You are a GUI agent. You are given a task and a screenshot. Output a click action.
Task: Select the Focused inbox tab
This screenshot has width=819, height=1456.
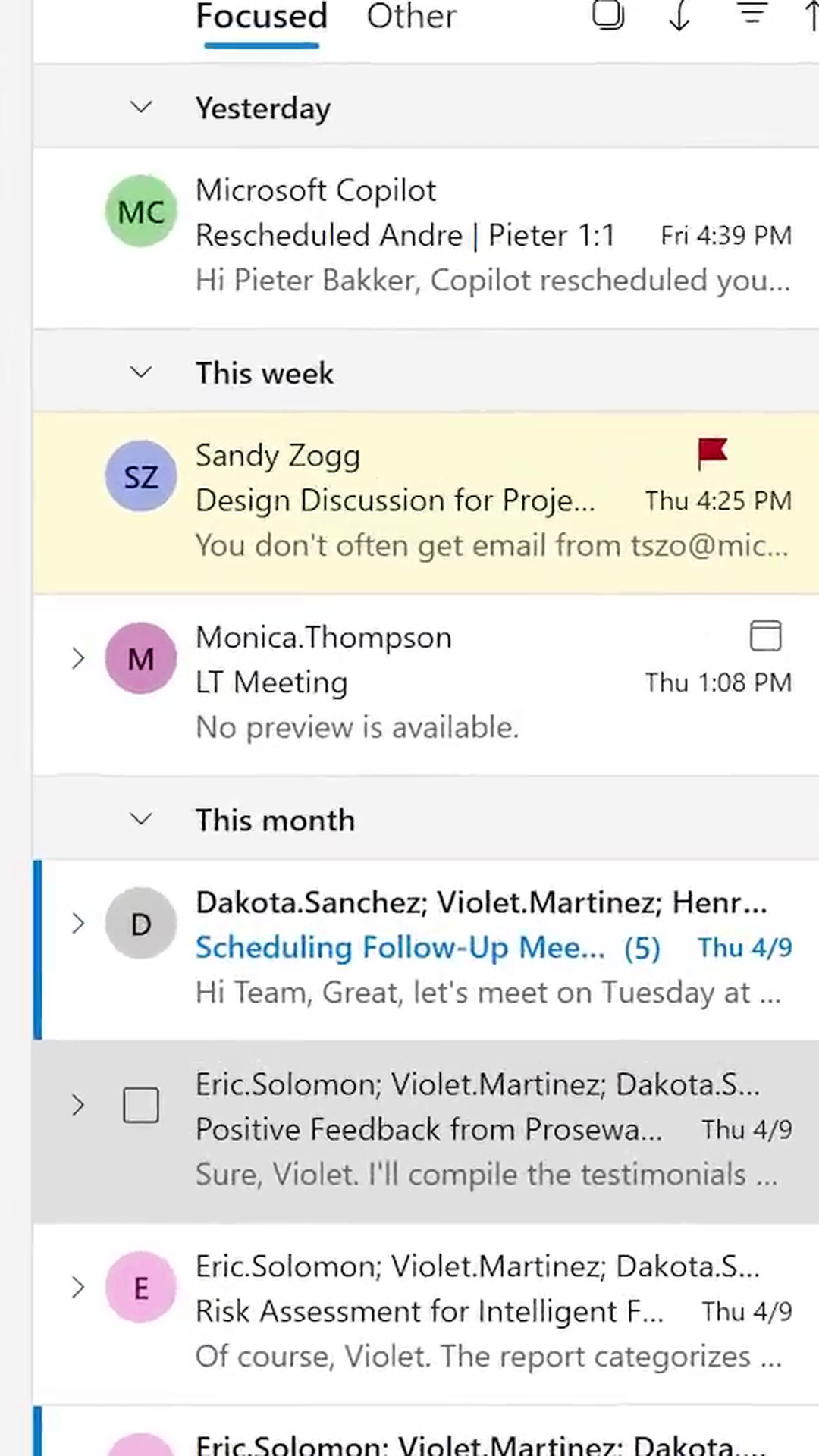pos(261,17)
